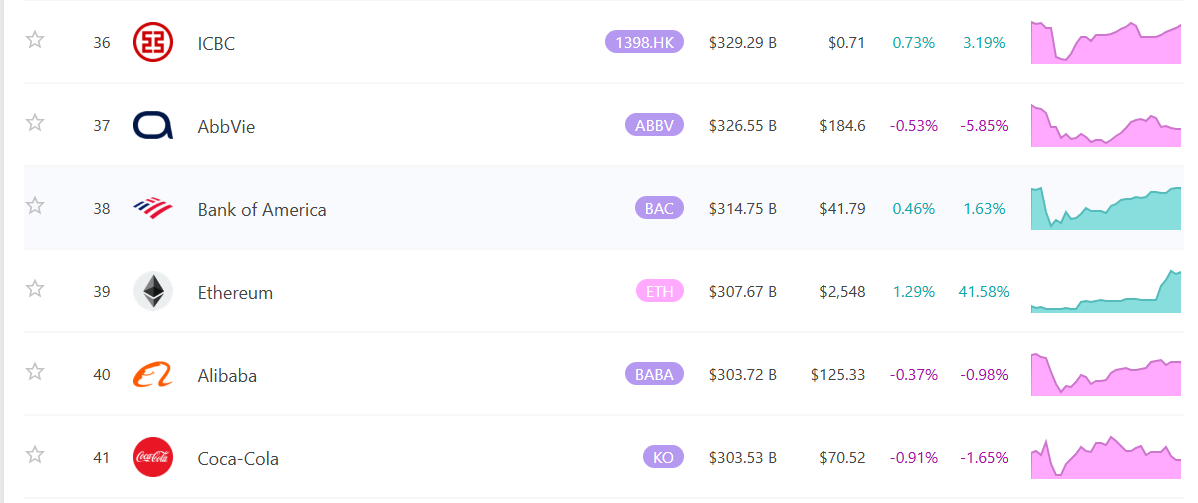View the Coca-Cola price sparkline chart
The width and height of the screenshot is (1198, 503).
click(1105, 457)
